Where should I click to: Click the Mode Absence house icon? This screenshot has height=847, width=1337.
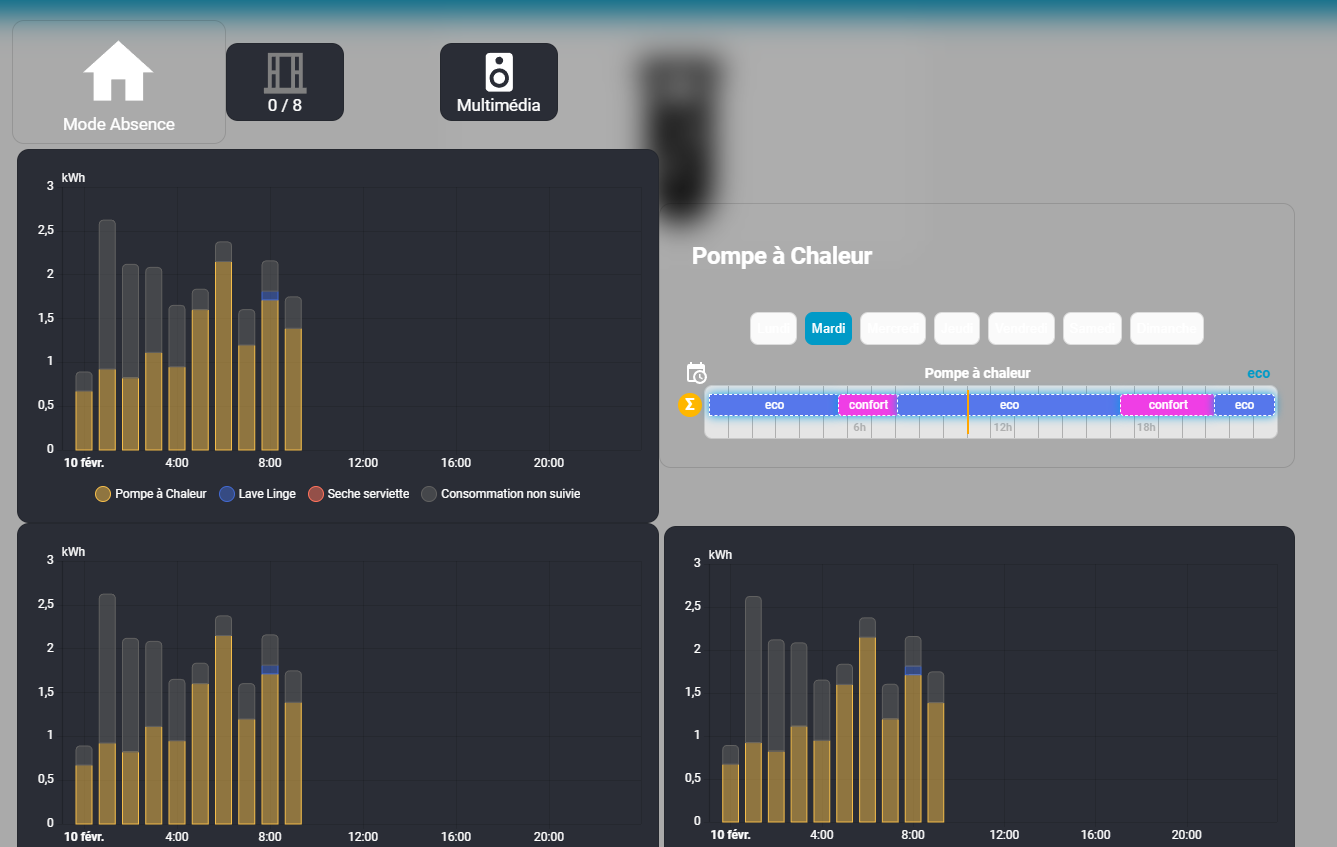pos(118,72)
